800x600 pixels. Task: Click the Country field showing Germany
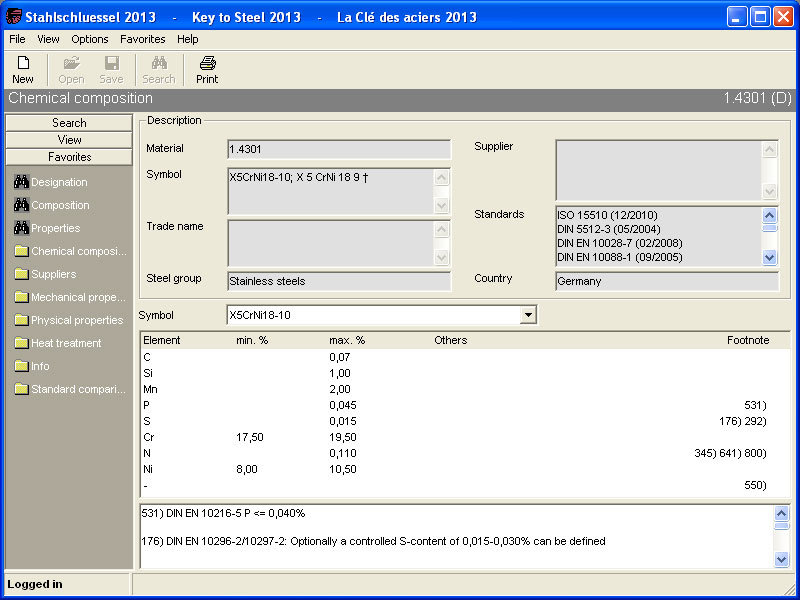point(667,281)
